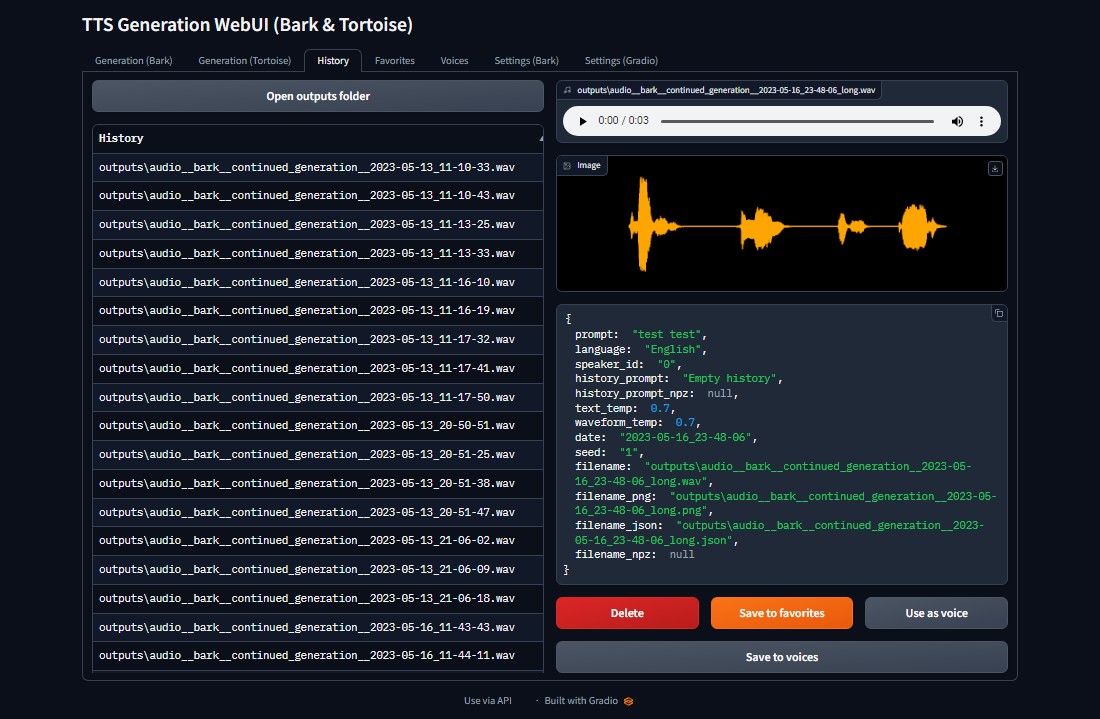Image resolution: width=1100 pixels, height=719 pixels.
Task: Click Open outputs folder button
Action: click(318, 96)
